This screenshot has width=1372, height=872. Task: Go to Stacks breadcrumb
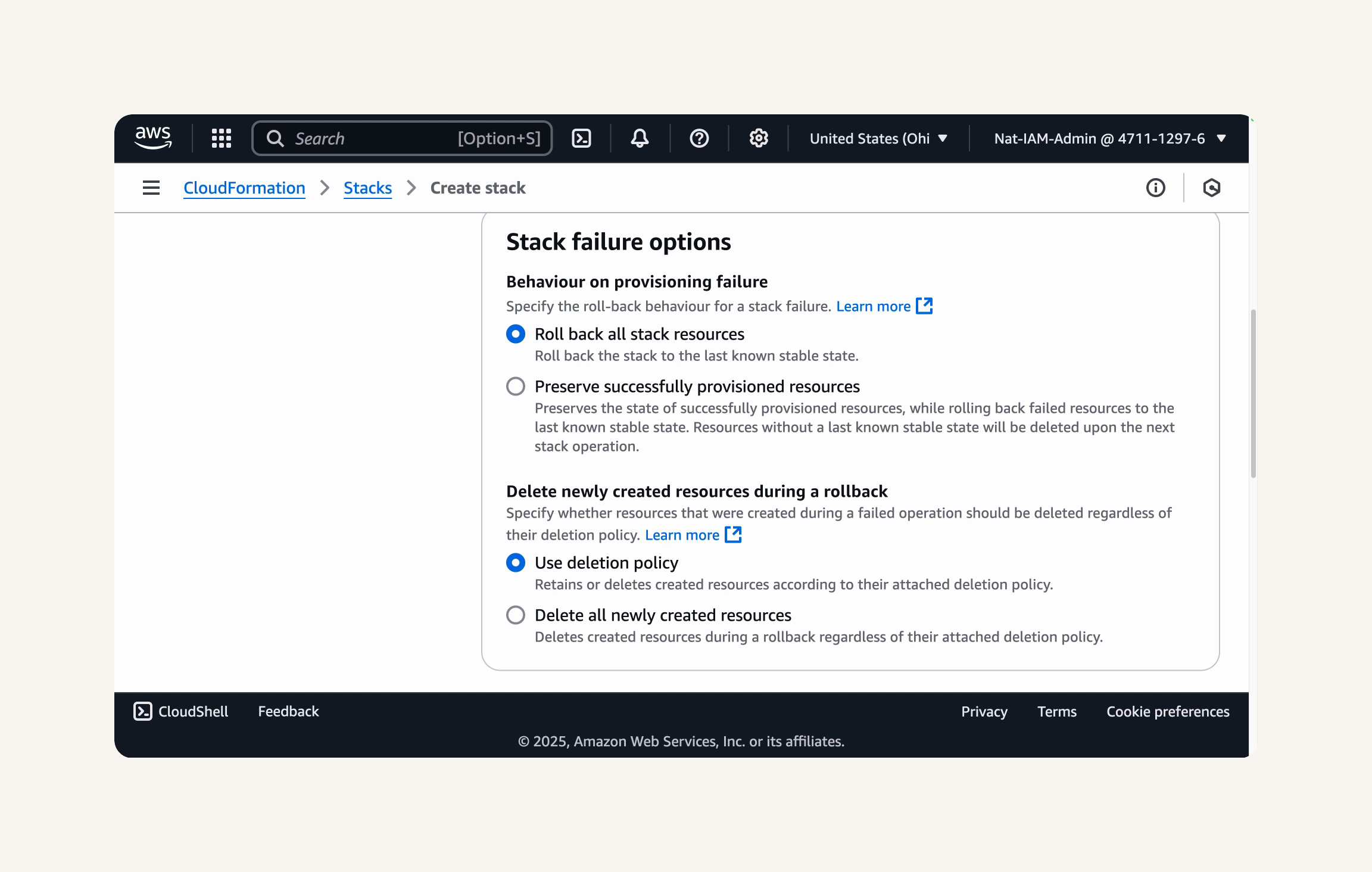click(x=367, y=188)
